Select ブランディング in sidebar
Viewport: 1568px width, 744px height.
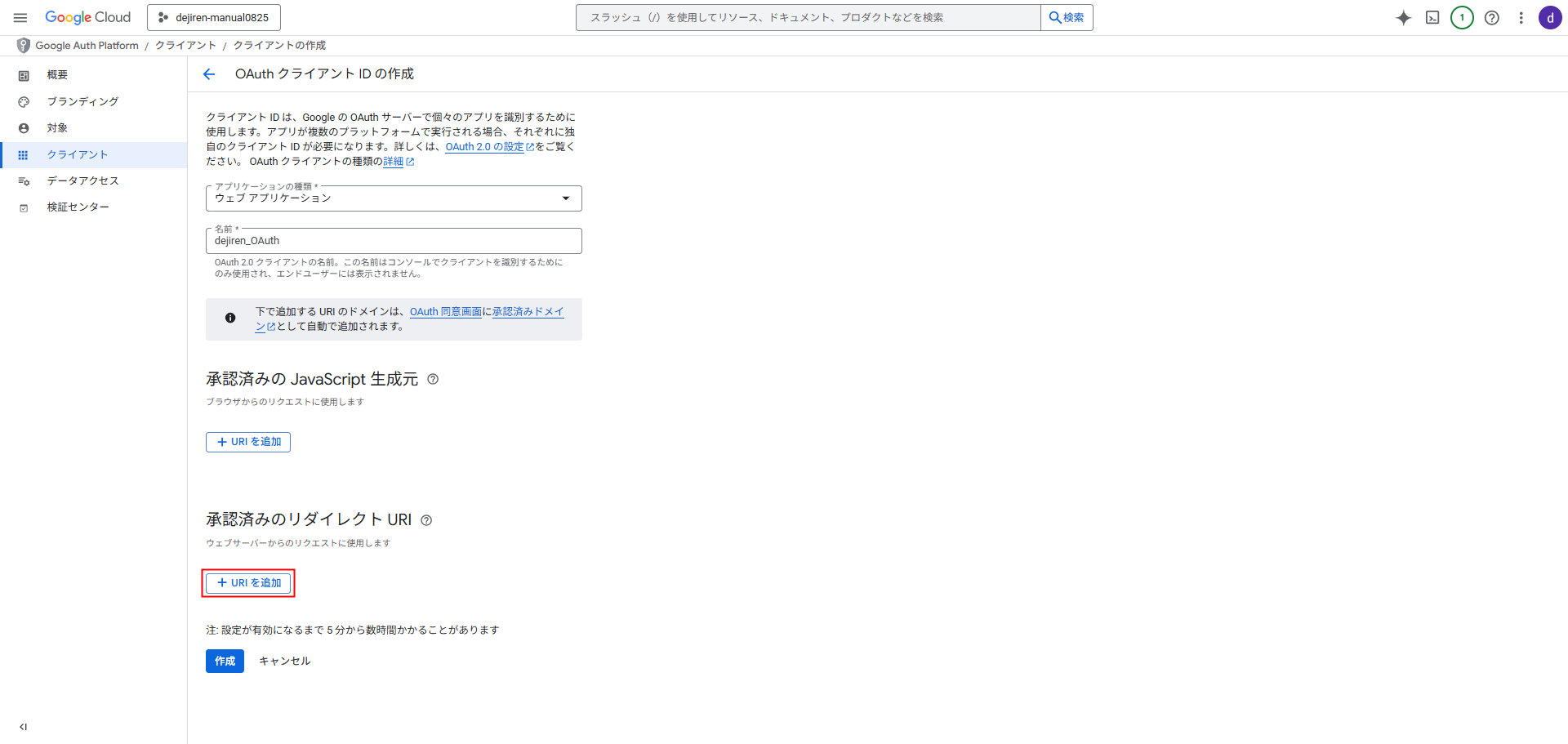tap(82, 101)
